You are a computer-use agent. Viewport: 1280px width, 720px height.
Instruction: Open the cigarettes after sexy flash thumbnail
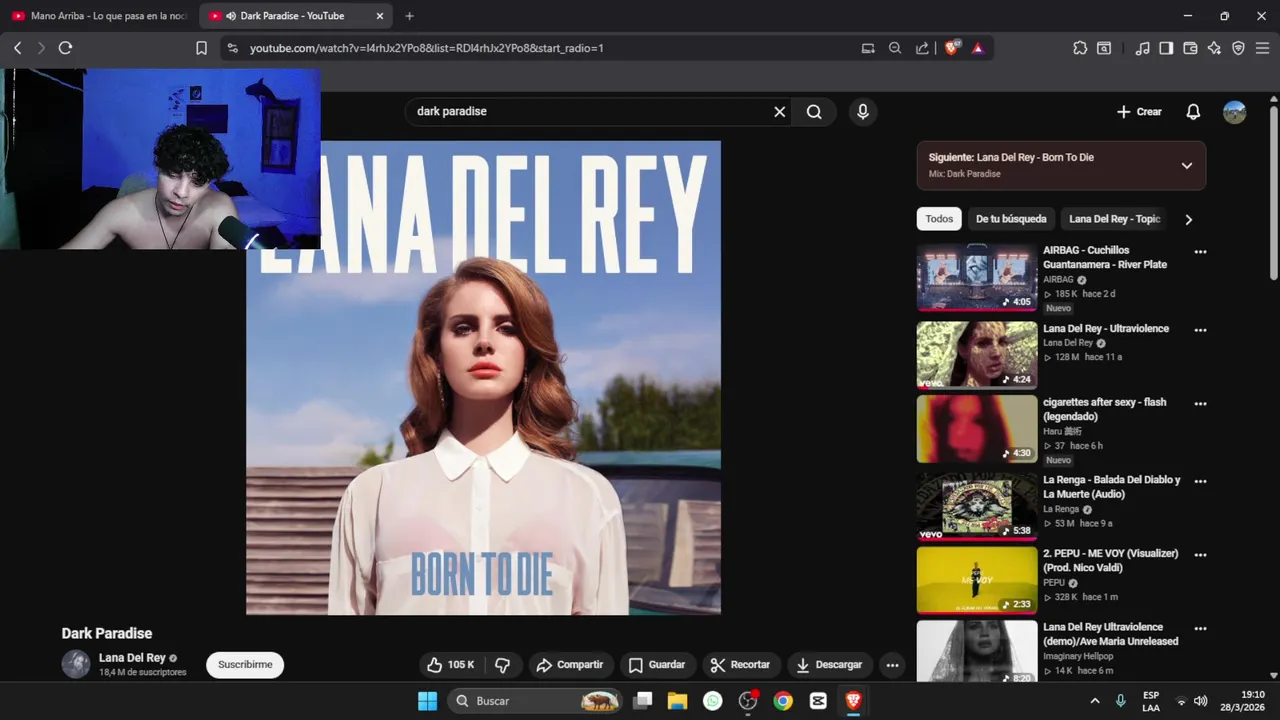(977, 429)
